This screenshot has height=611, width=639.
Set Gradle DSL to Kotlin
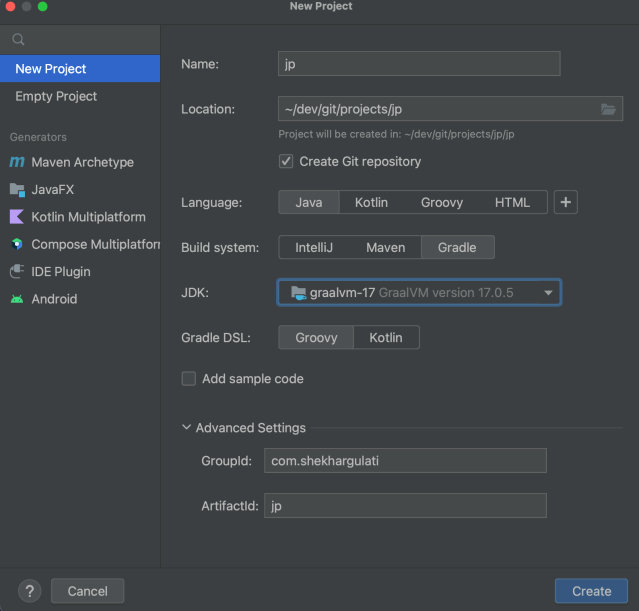[386, 338]
